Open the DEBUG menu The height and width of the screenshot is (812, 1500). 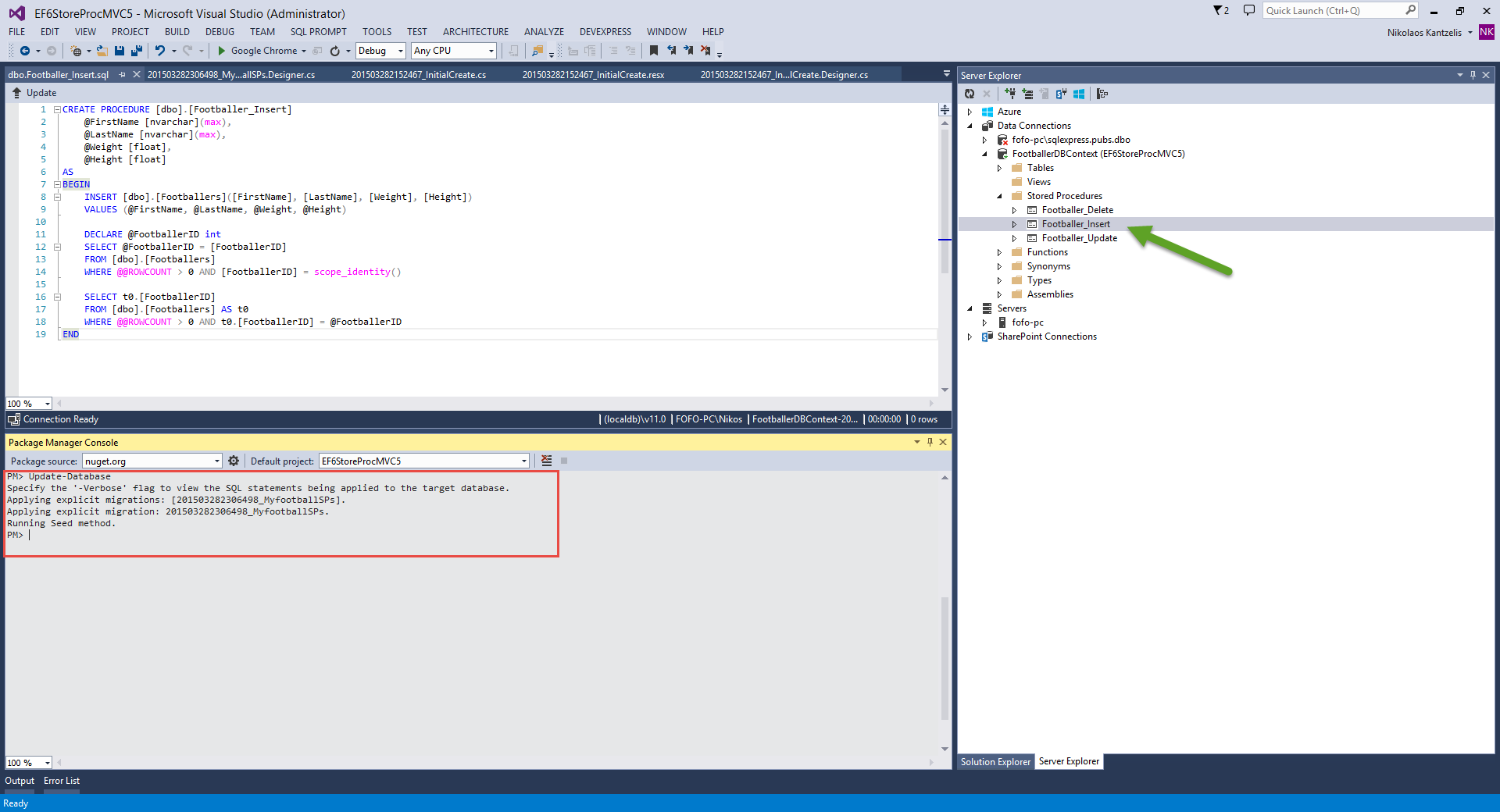(220, 32)
